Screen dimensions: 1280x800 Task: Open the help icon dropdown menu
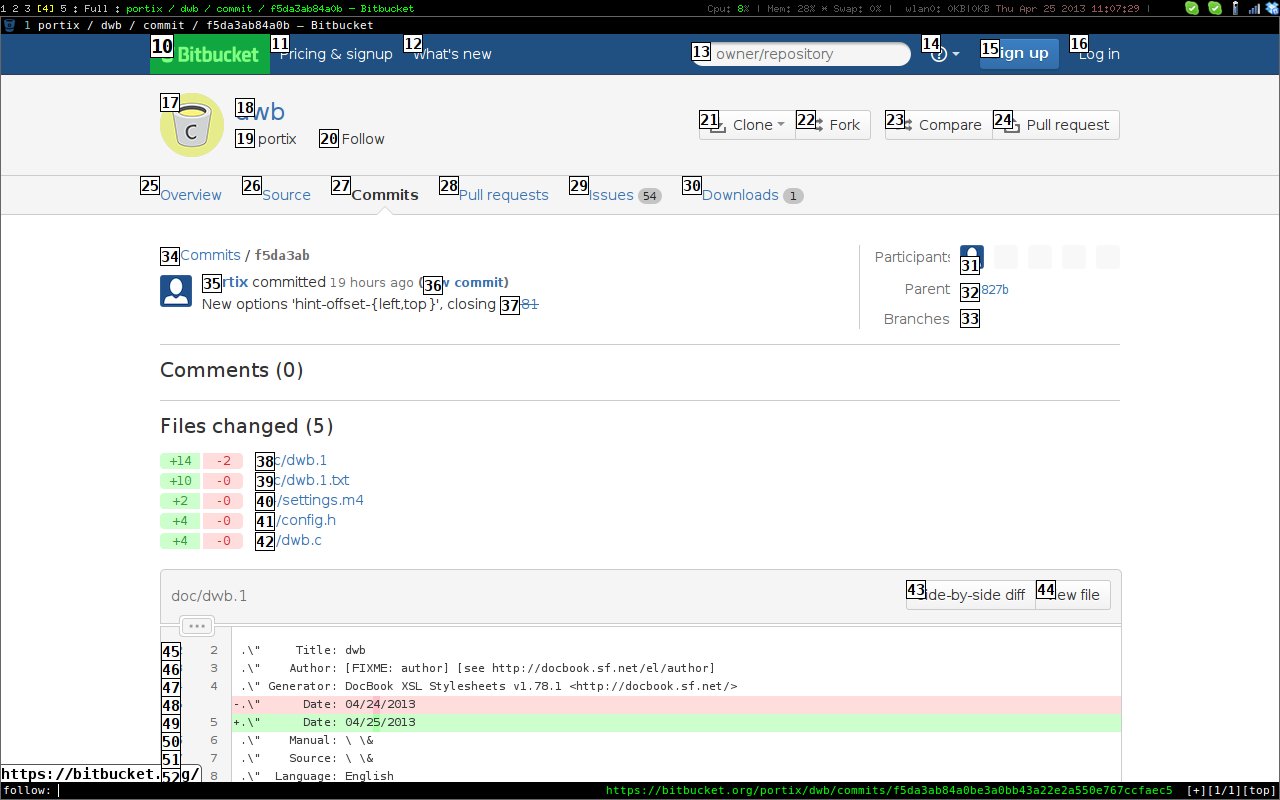click(x=945, y=54)
